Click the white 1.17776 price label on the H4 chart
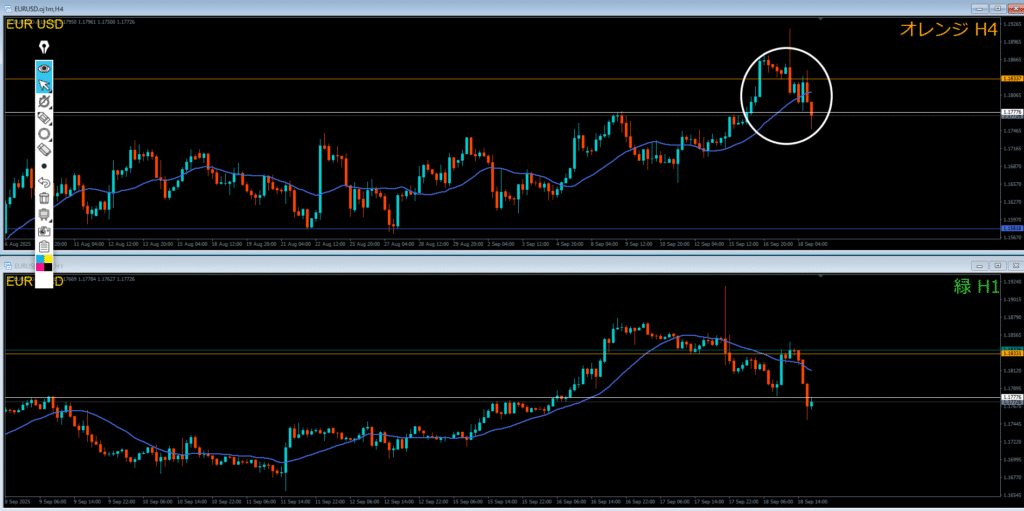This screenshot has width=1024, height=511. tap(1011, 112)
